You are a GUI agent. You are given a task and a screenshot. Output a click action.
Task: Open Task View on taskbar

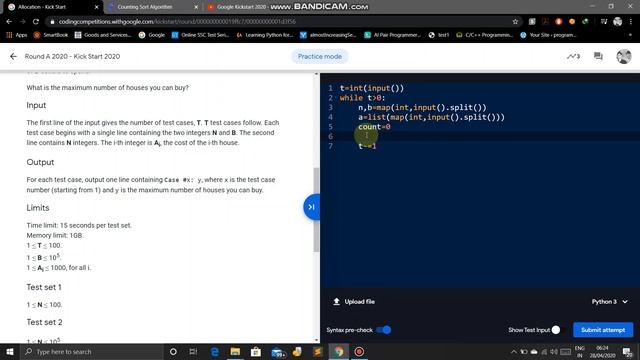coord(193,351)
